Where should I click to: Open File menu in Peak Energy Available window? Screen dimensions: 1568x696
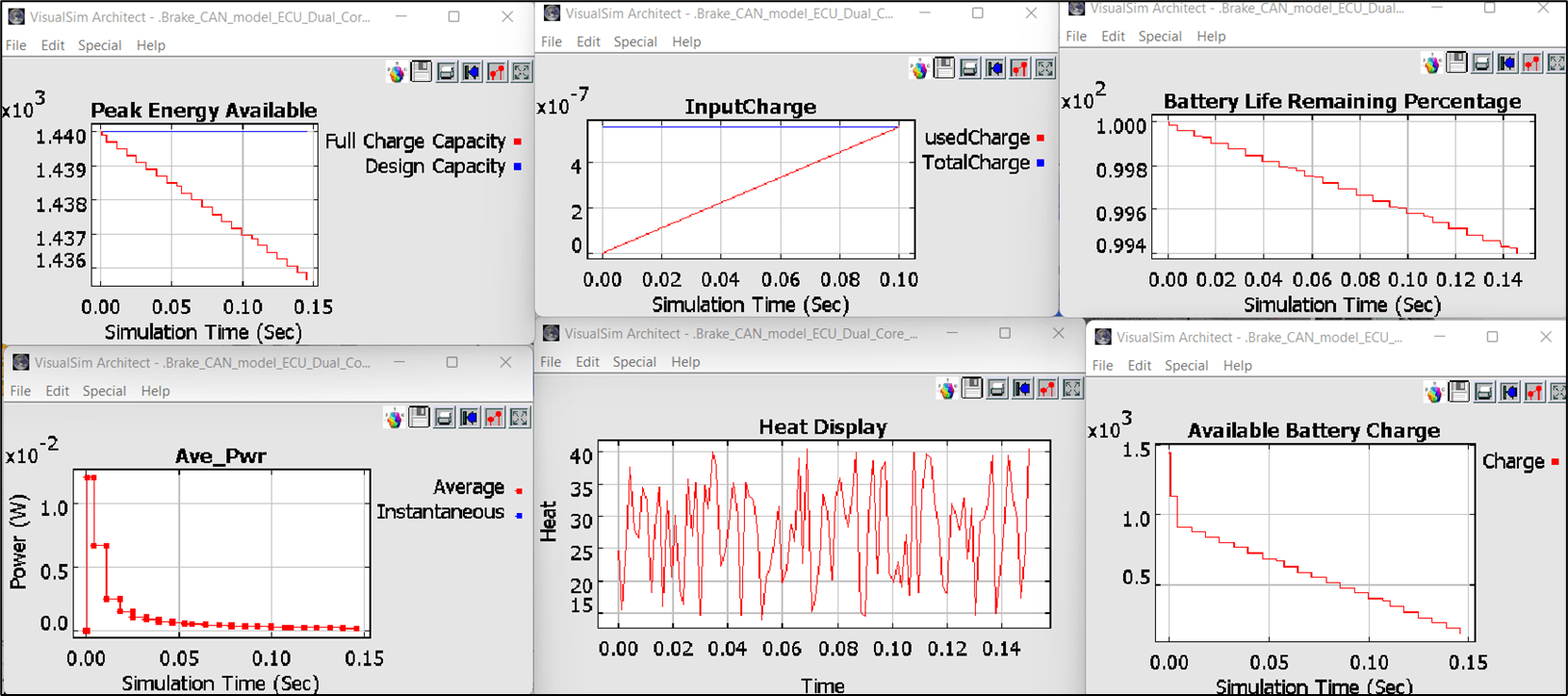[16, 45]
